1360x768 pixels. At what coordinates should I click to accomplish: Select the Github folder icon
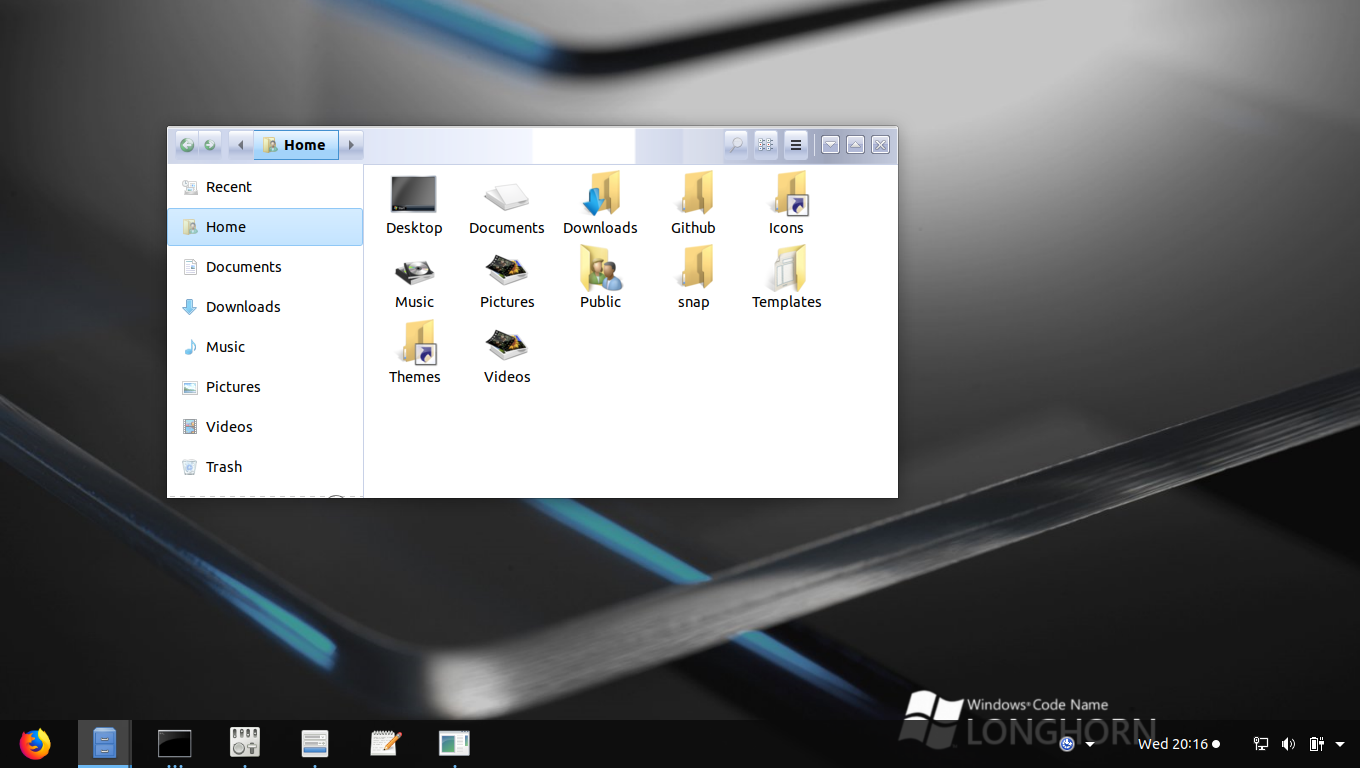pos(693,193)
